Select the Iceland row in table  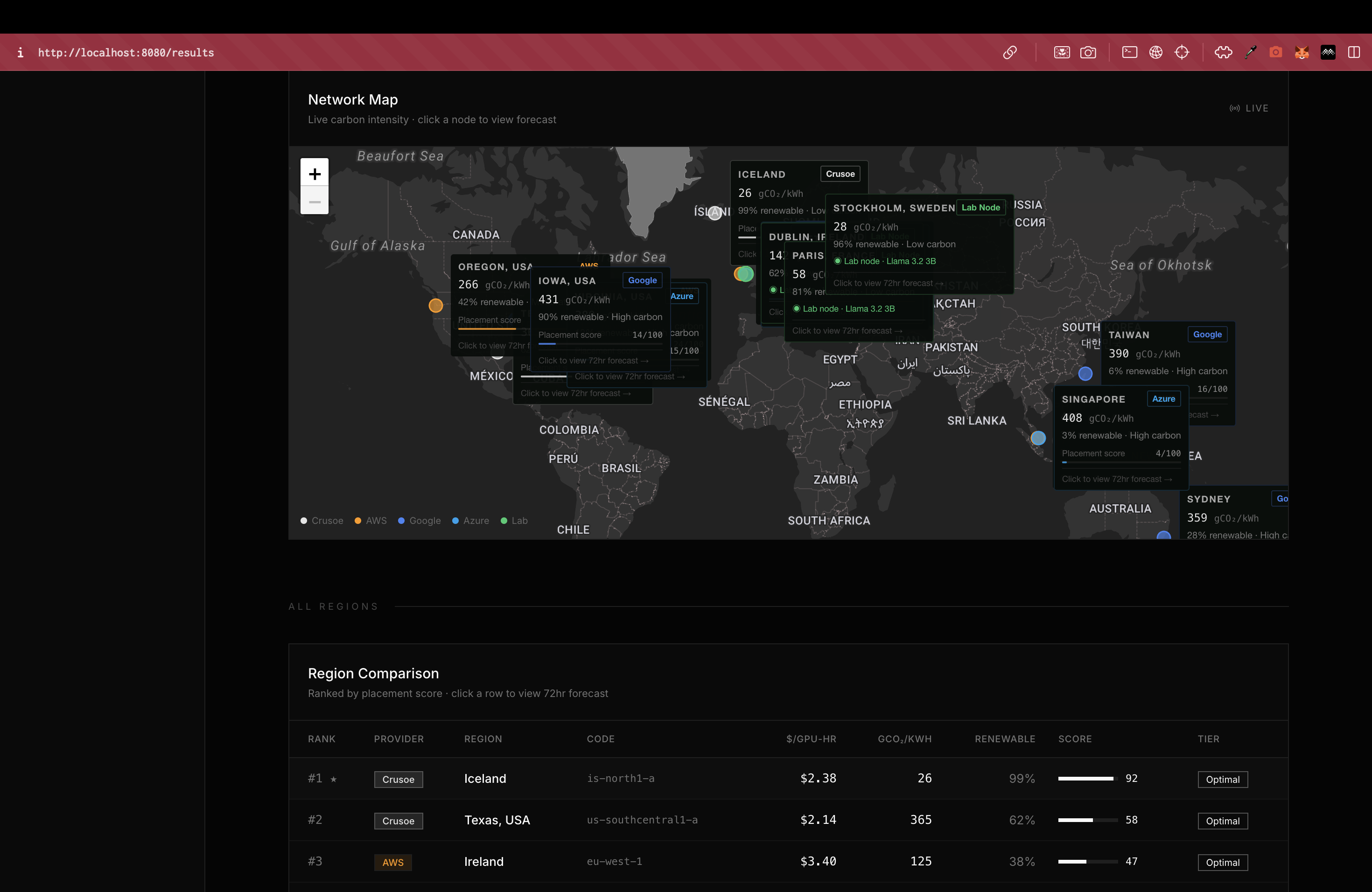point(485,779)
